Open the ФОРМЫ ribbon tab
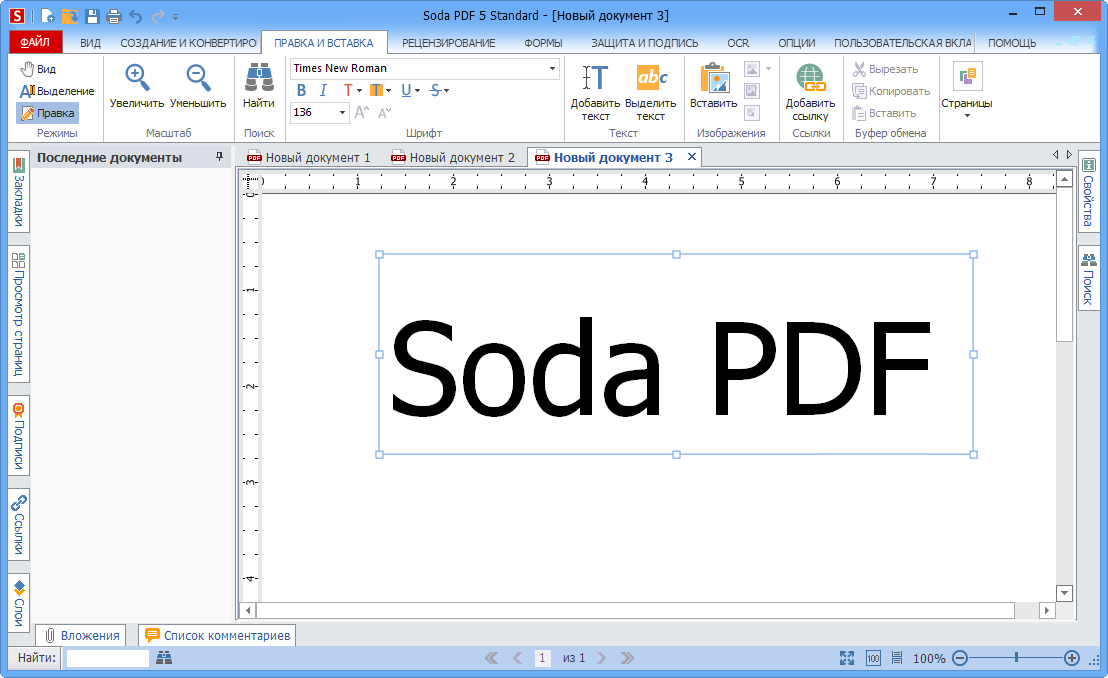This screenshot has height=678, width=1108. 543,42
